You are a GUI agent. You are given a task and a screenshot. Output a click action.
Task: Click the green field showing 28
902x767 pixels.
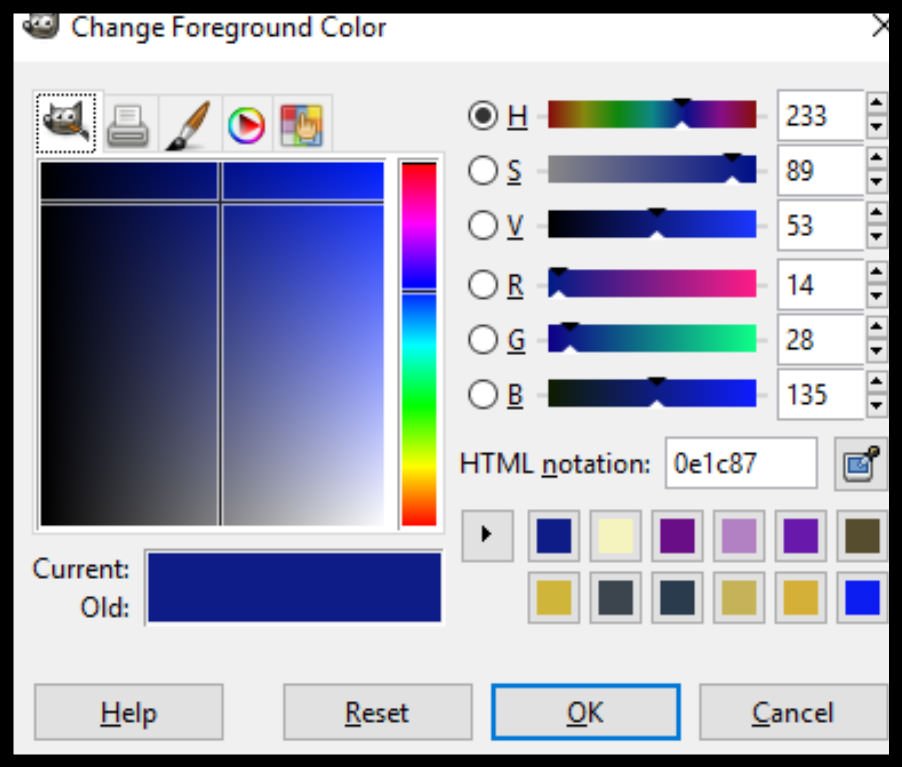821,339
